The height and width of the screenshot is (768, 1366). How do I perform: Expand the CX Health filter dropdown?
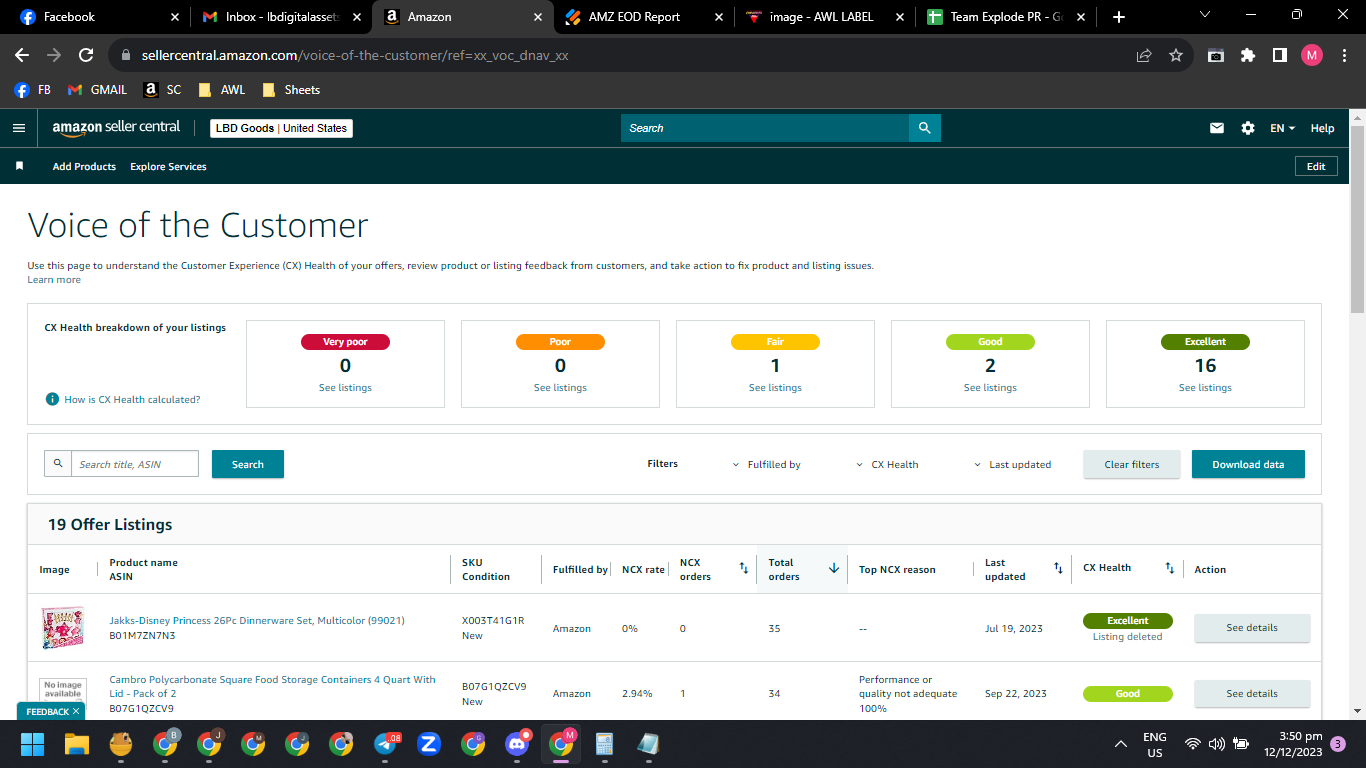(x=887, y=464)
